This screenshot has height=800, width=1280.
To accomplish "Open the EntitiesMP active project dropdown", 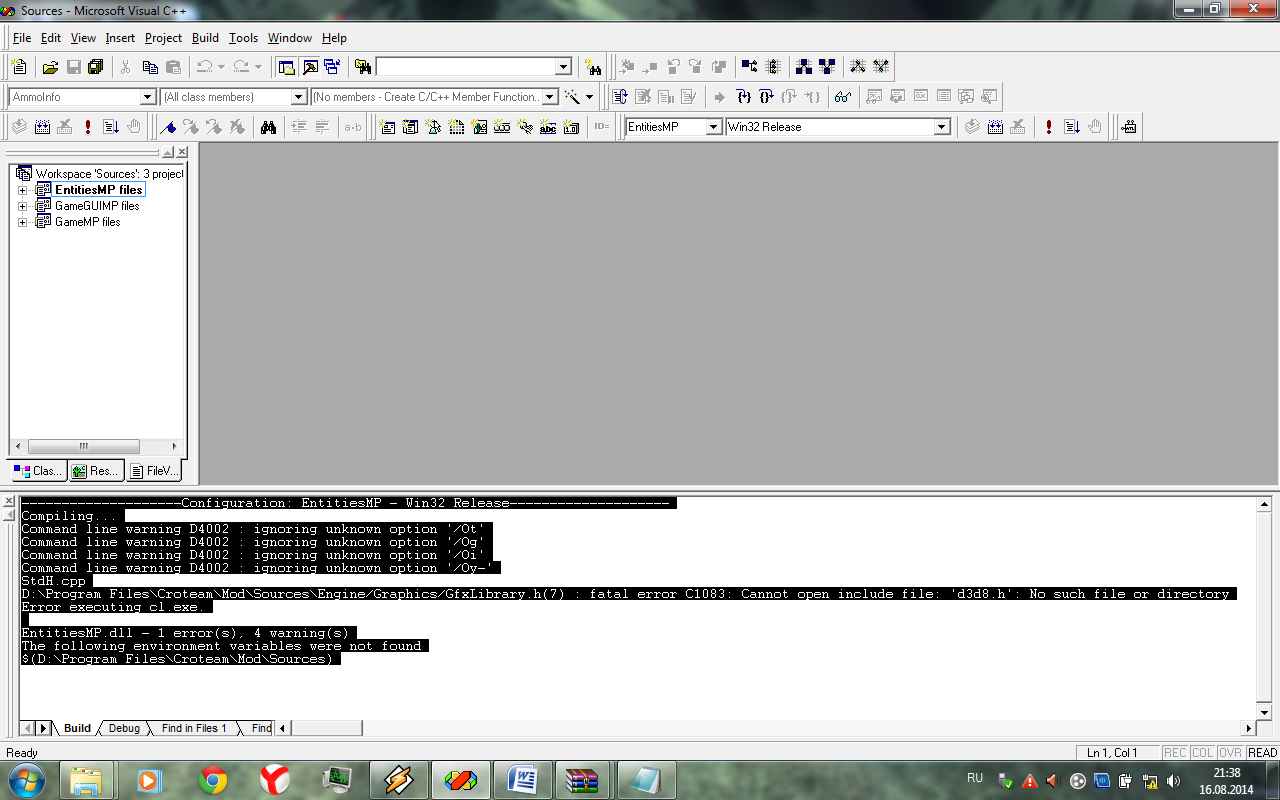I will click(714, 127).
